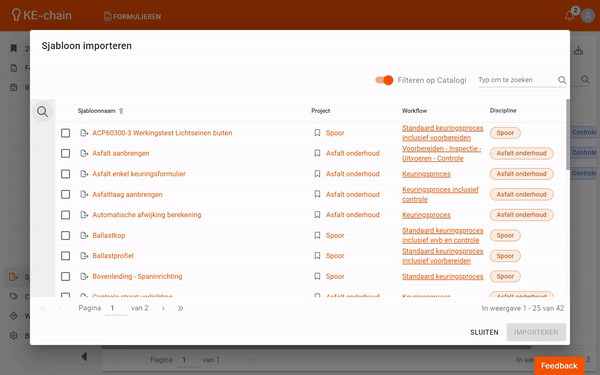
Task: Click the download icon at top right
Action: (x=578, y=51)
